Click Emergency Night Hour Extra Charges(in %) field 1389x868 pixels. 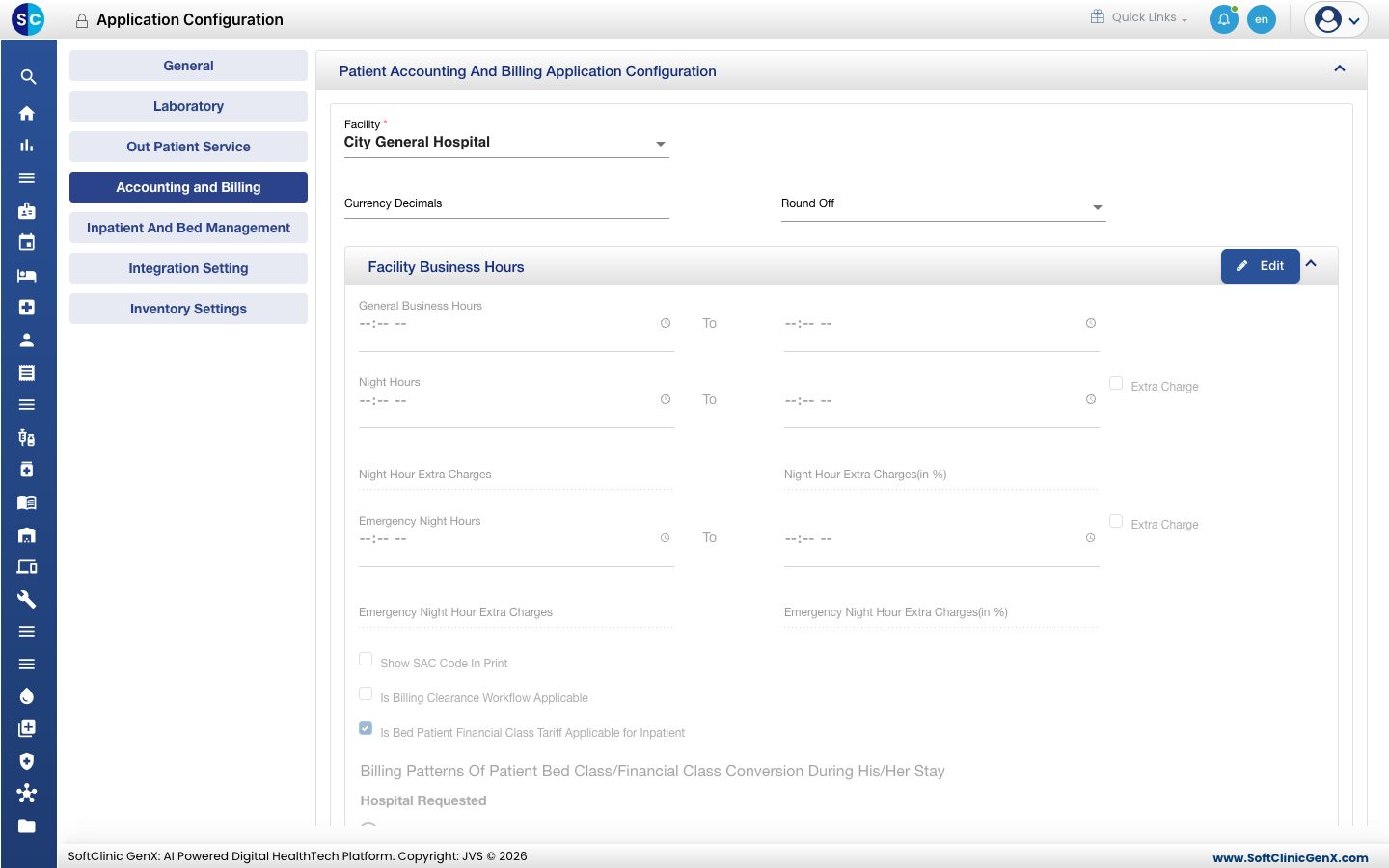941,613
